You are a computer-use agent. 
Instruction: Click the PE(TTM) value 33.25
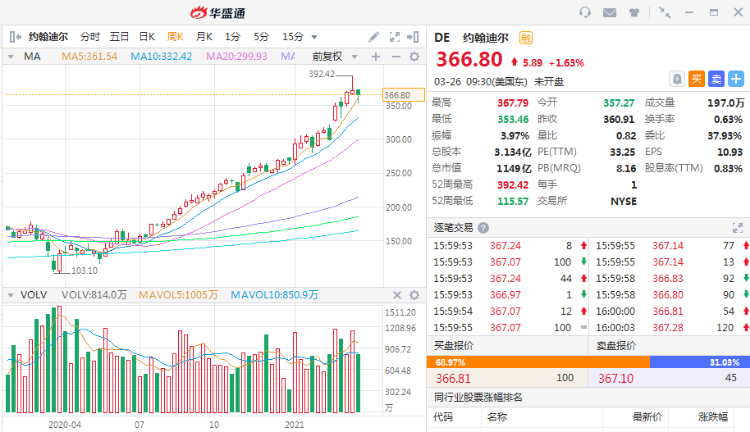tap(622, 152)
